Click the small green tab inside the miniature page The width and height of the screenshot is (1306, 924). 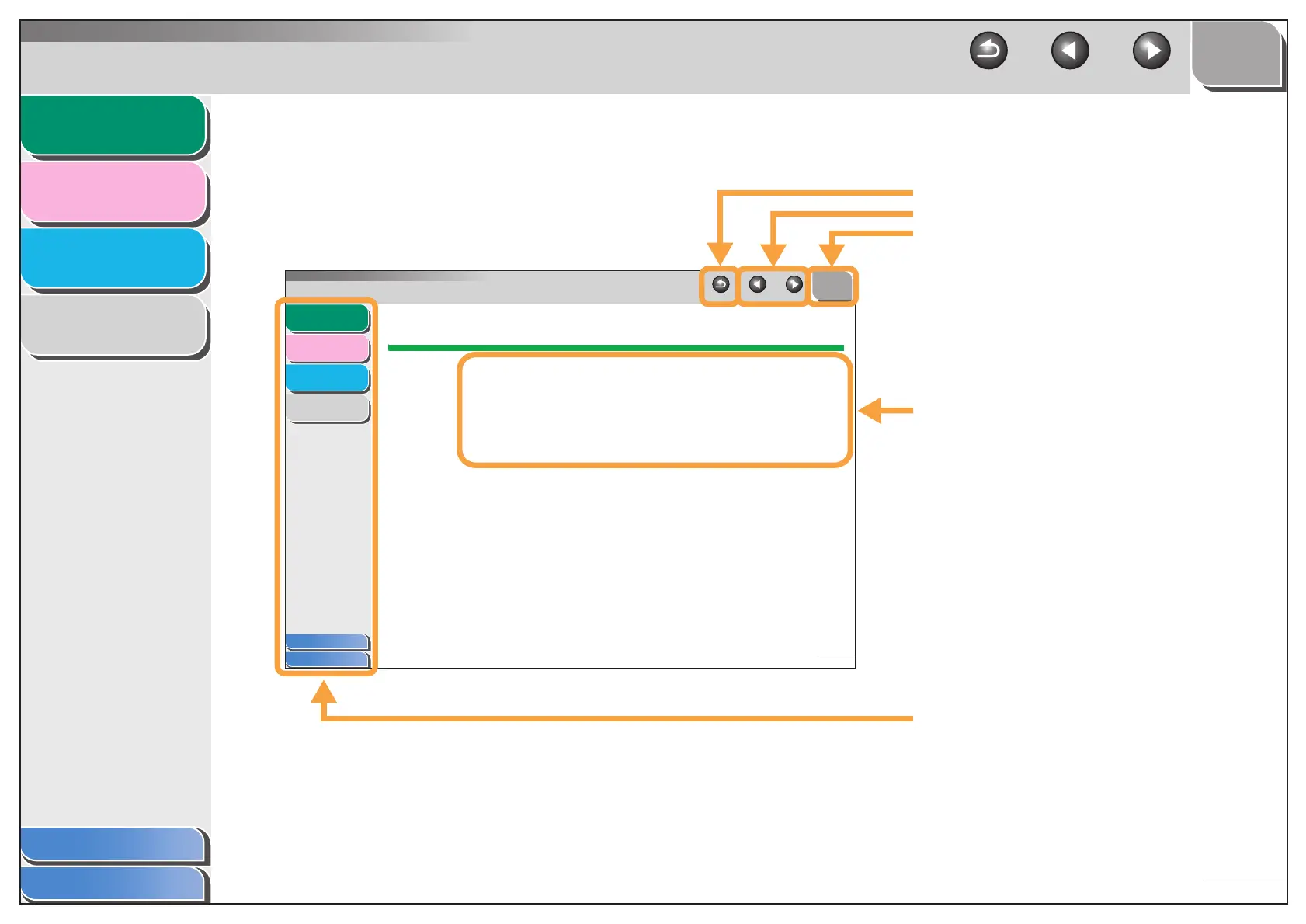327,318
